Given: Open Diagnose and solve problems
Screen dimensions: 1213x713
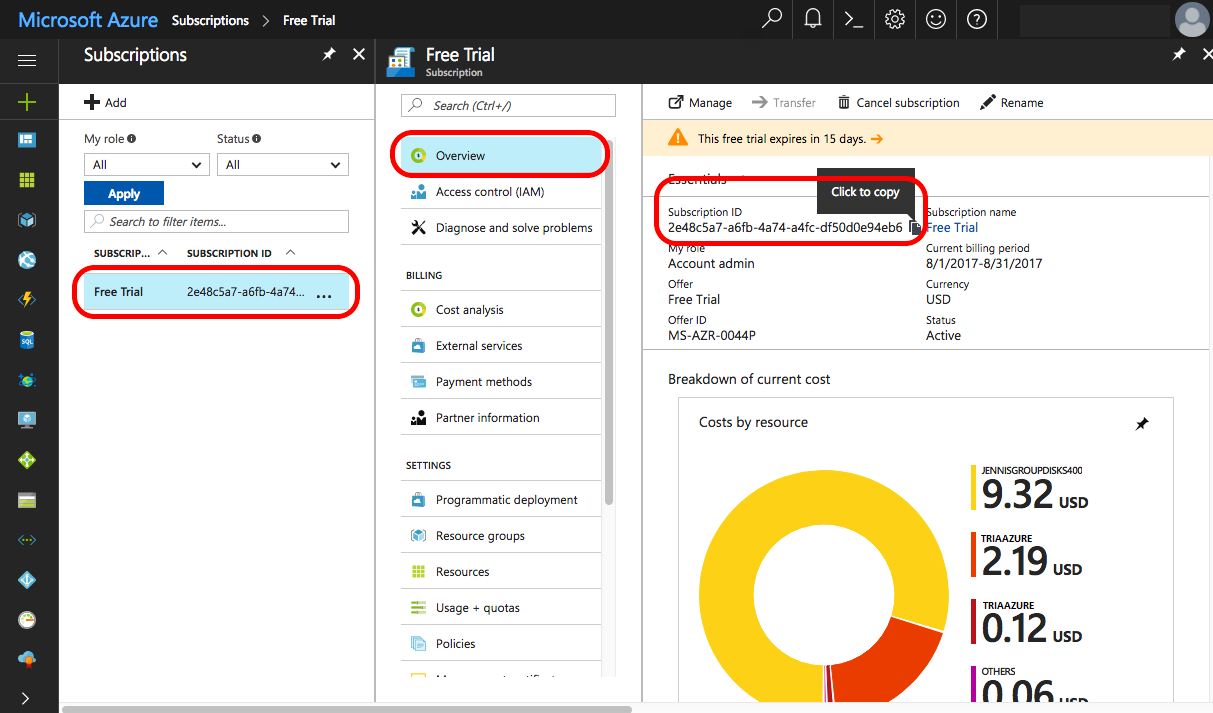Looking at the screenshot, I should (x=501, y=228).
